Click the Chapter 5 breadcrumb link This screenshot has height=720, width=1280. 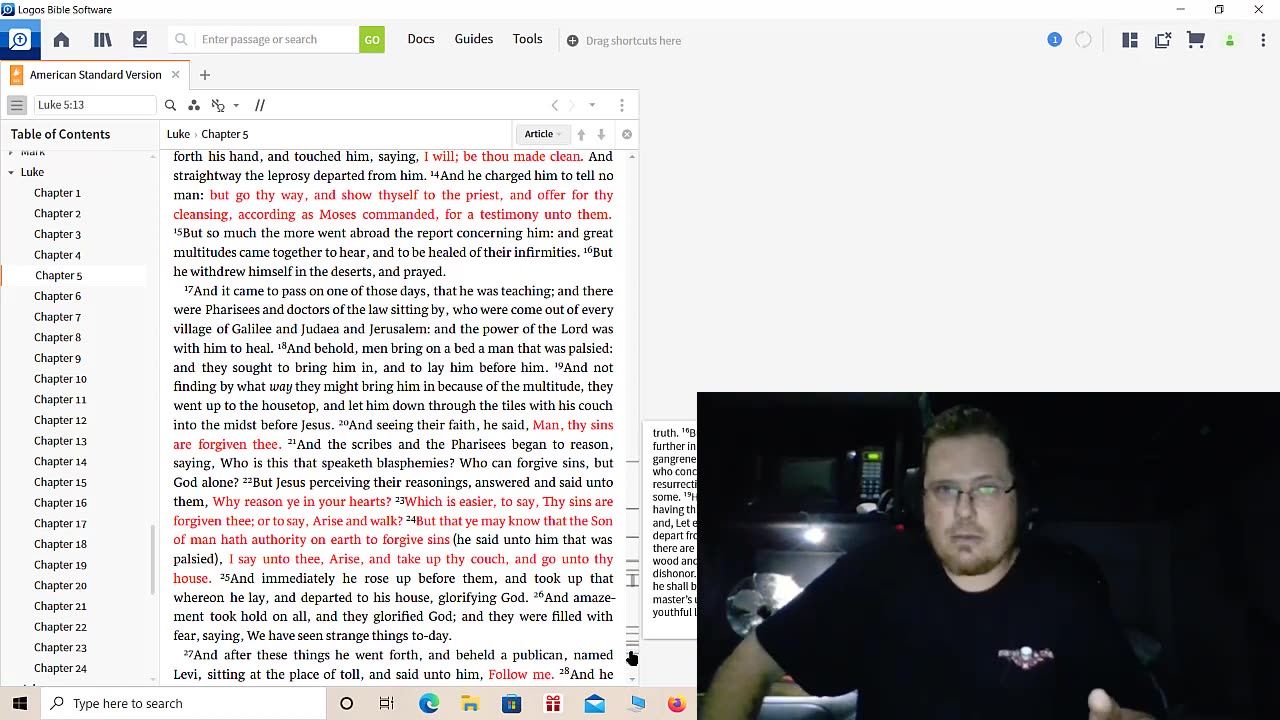[225, 134]
